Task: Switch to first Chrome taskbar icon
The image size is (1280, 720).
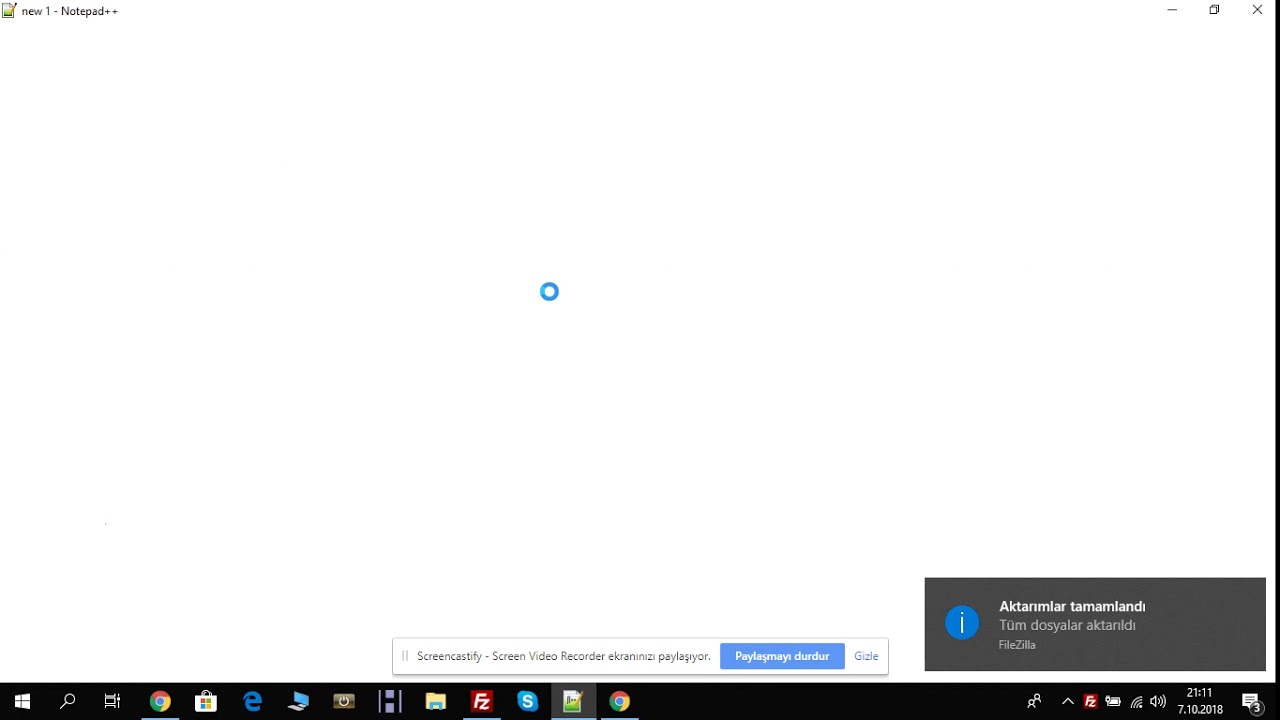Action: tap(160, 701)
